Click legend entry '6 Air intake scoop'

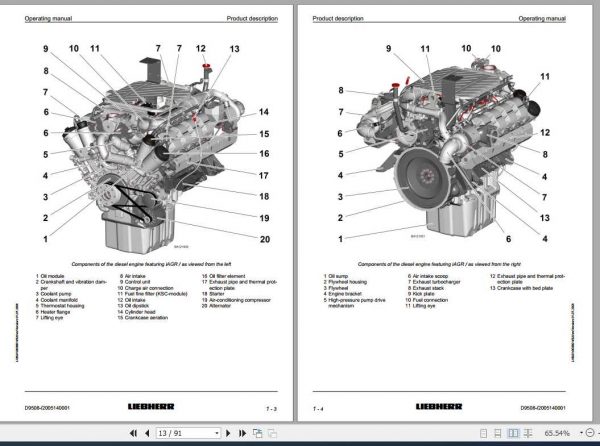428,276
